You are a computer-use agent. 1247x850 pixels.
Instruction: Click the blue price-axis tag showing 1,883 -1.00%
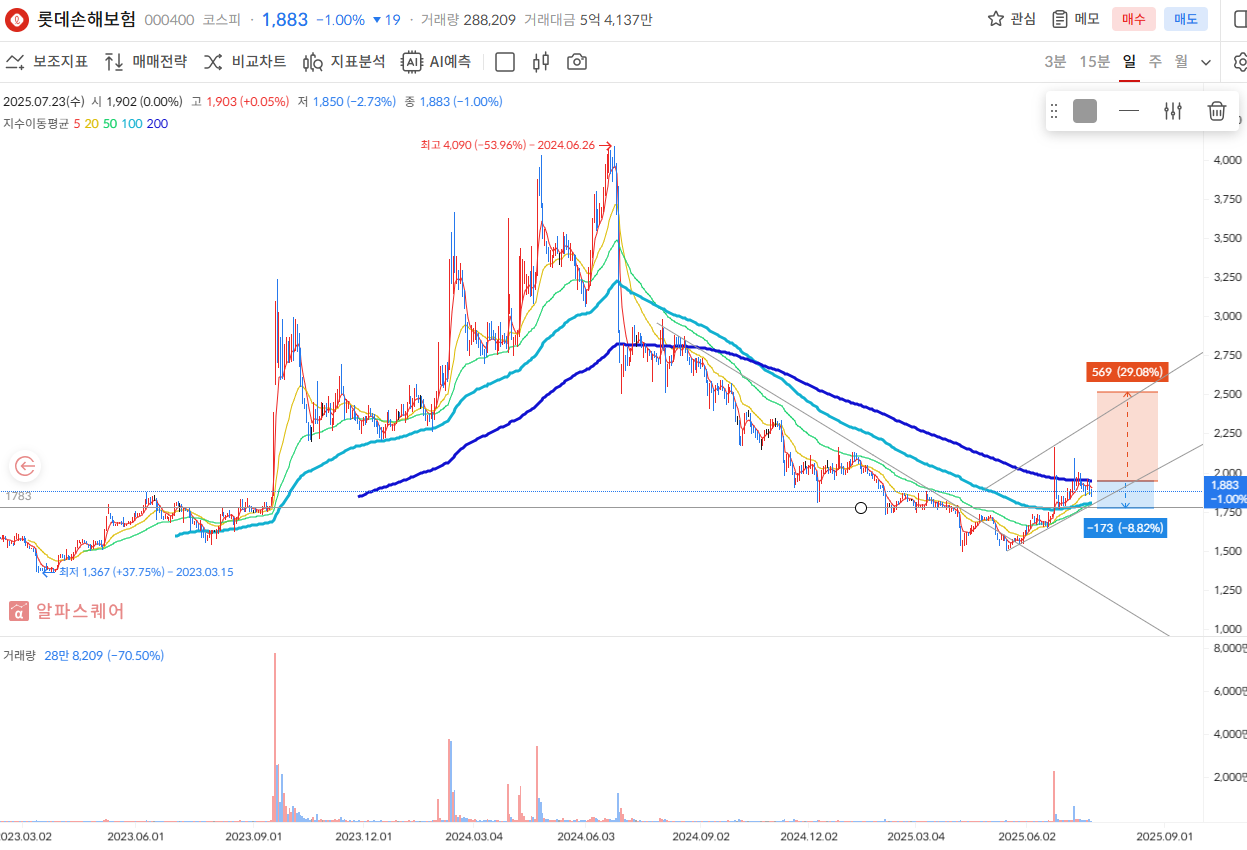[x=1226, y=491]
